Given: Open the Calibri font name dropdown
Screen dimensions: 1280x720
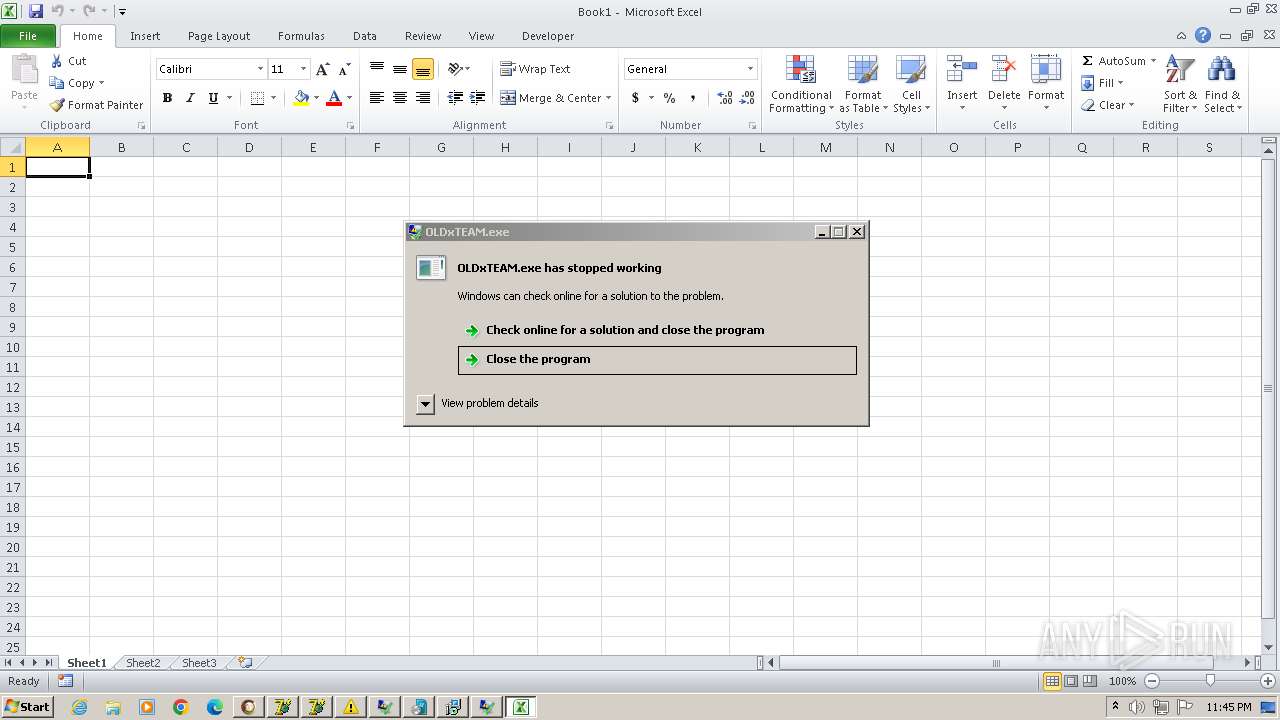Looking at the screenshot, I should (x=260, y=69).
